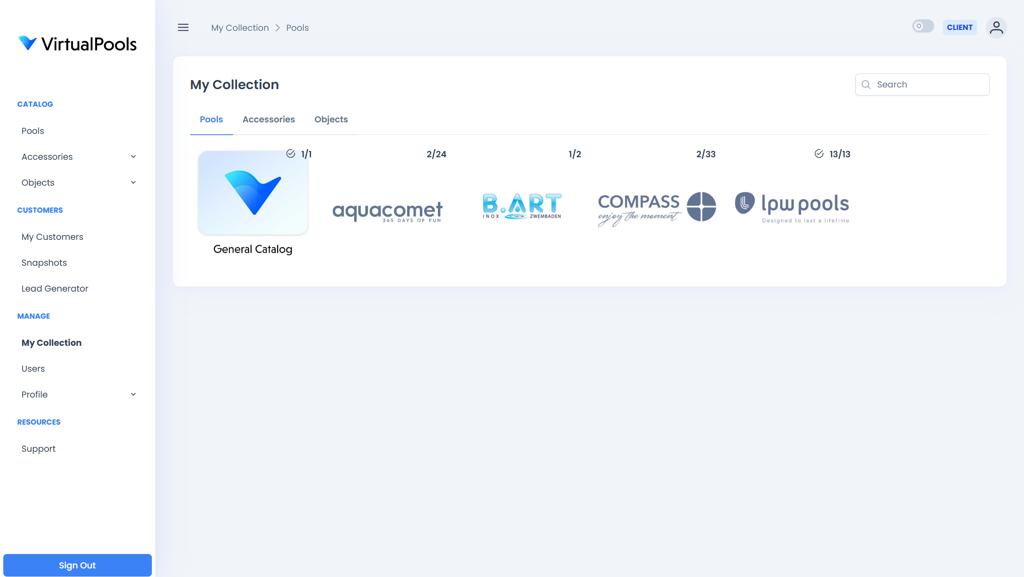The height and width of the screenshot is (577, 1024).
Task: Click the Sign Out button
Action: (77, 565)
